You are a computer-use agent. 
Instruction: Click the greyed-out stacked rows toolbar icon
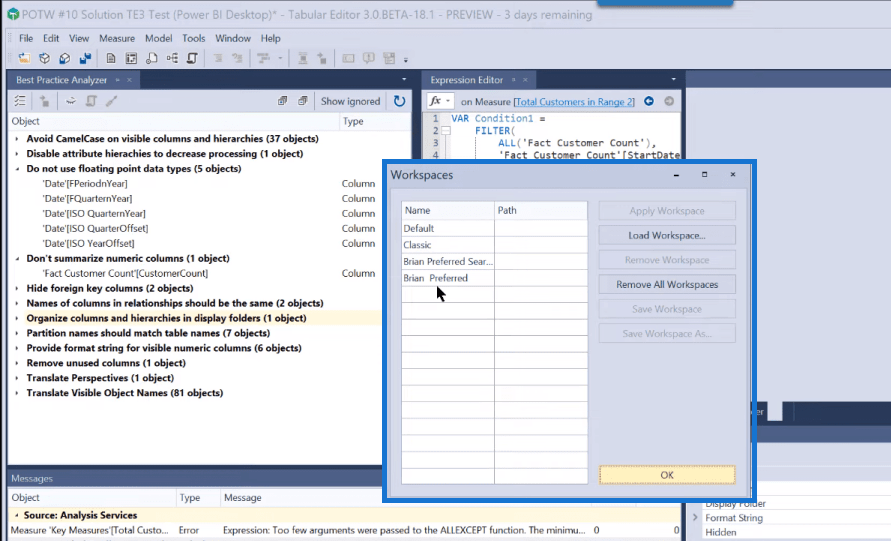[x=303, y=58]
